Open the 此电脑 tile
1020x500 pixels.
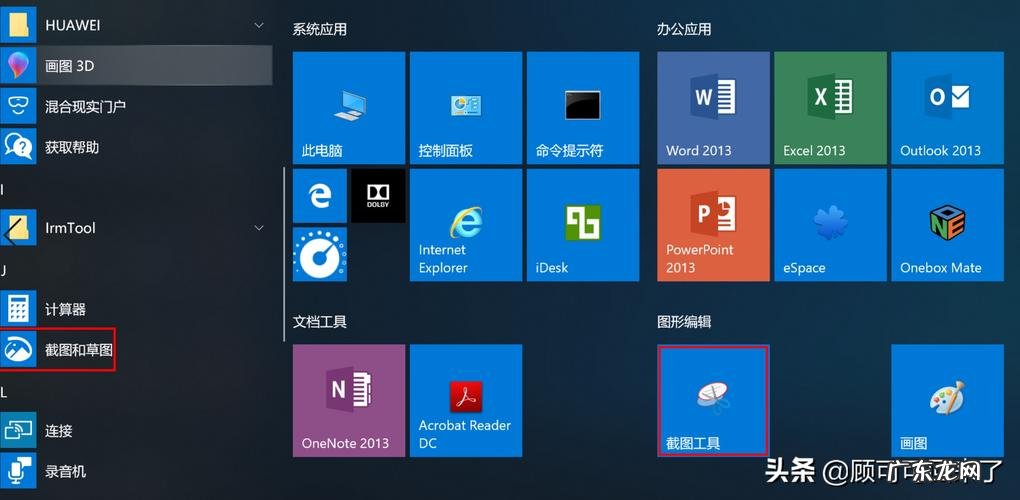pos(349,108)
